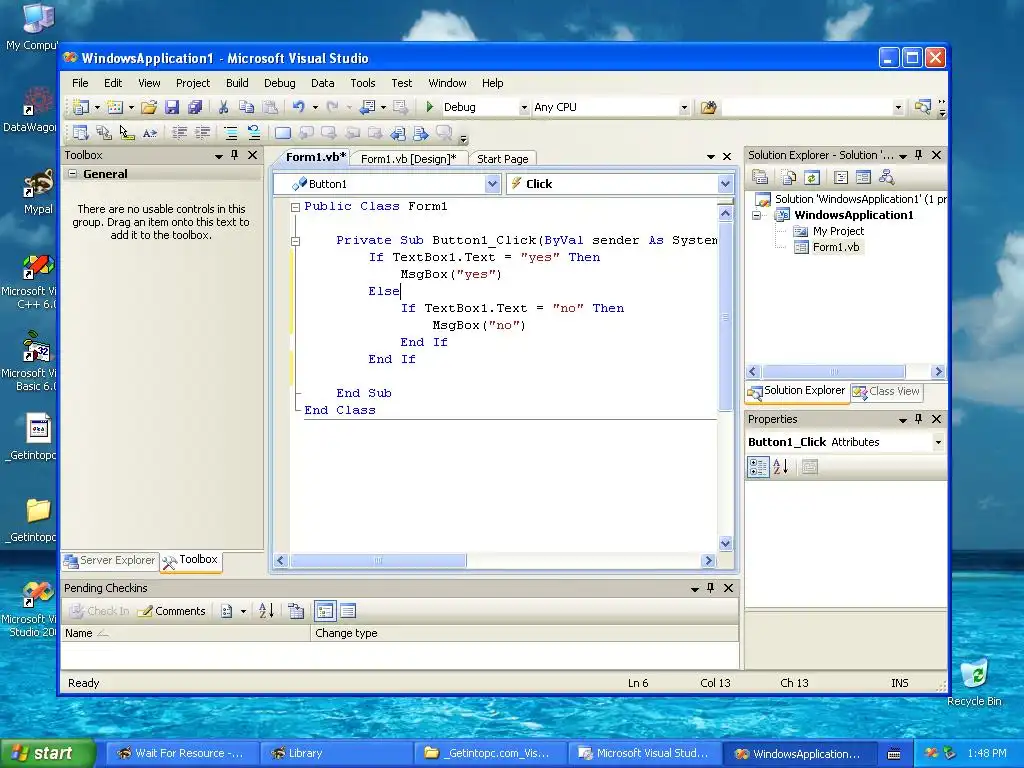
Task: Click the Navigate Backward icon
Action: click(368, 107)
